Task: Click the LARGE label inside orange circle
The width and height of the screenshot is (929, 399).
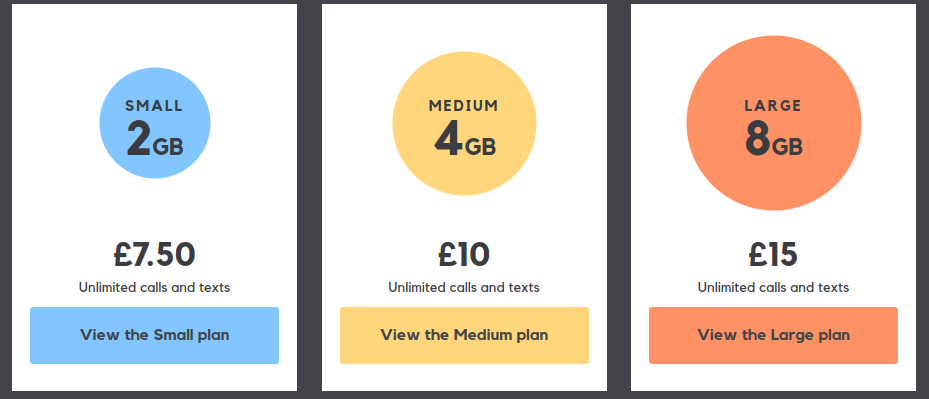Action: pos(773,106)
